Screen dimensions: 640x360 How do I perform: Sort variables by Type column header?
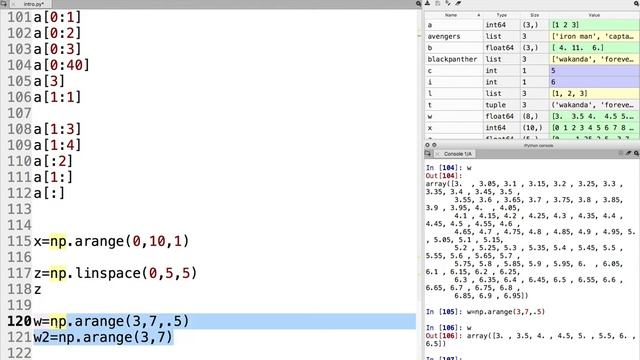[502, 15]
